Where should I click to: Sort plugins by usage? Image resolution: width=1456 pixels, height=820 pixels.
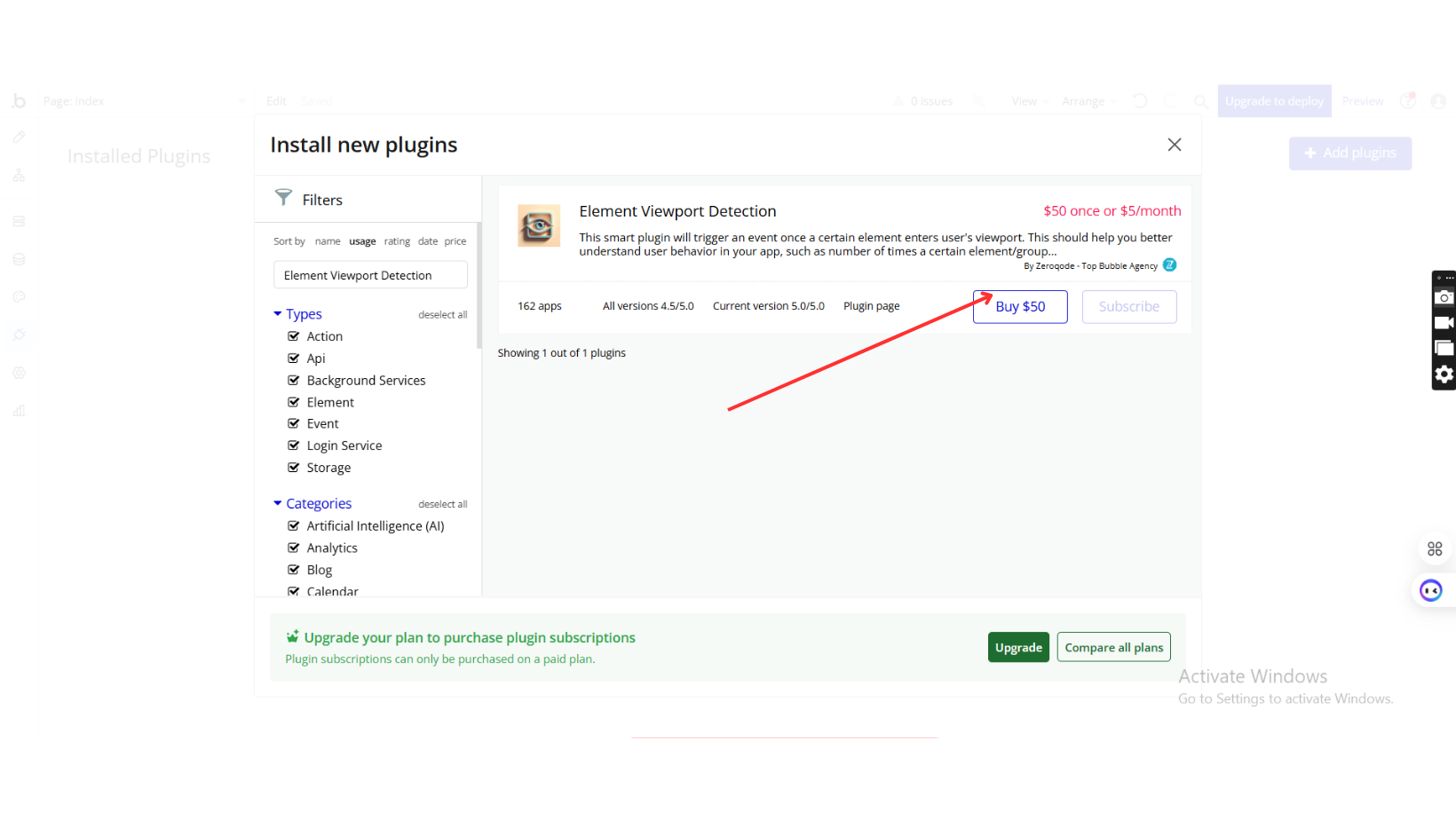click(362, 241)
